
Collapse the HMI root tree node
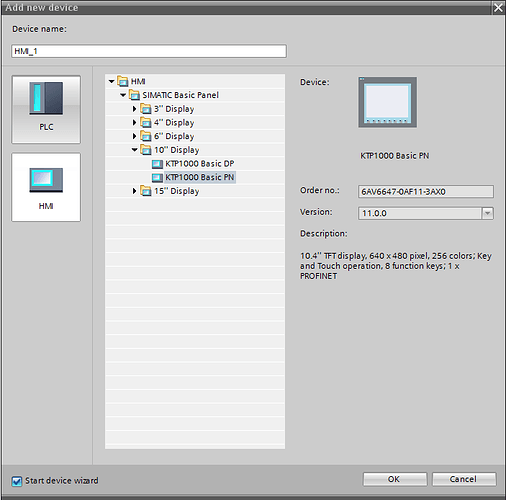tap(112, 81)
